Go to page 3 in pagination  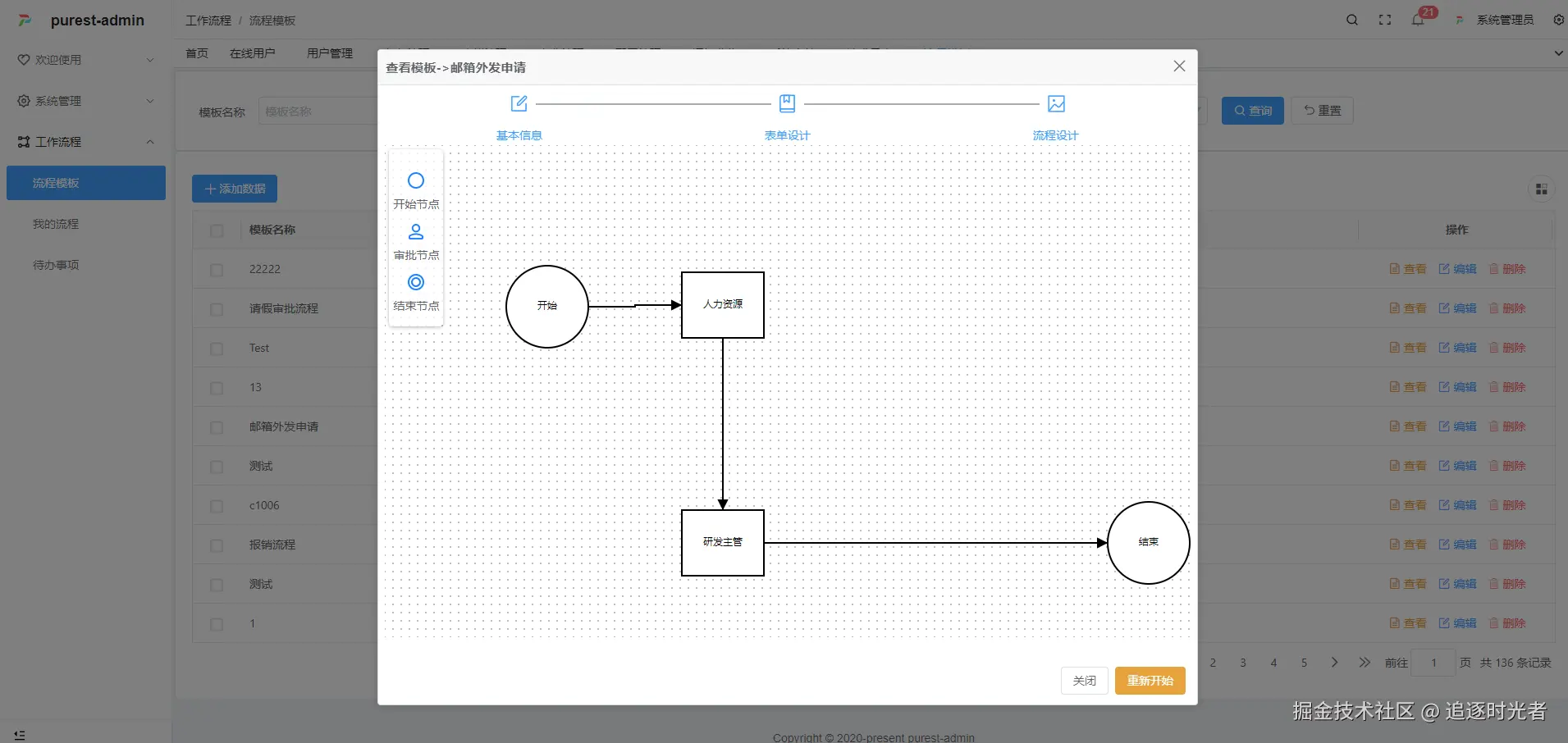(1243, 663)
